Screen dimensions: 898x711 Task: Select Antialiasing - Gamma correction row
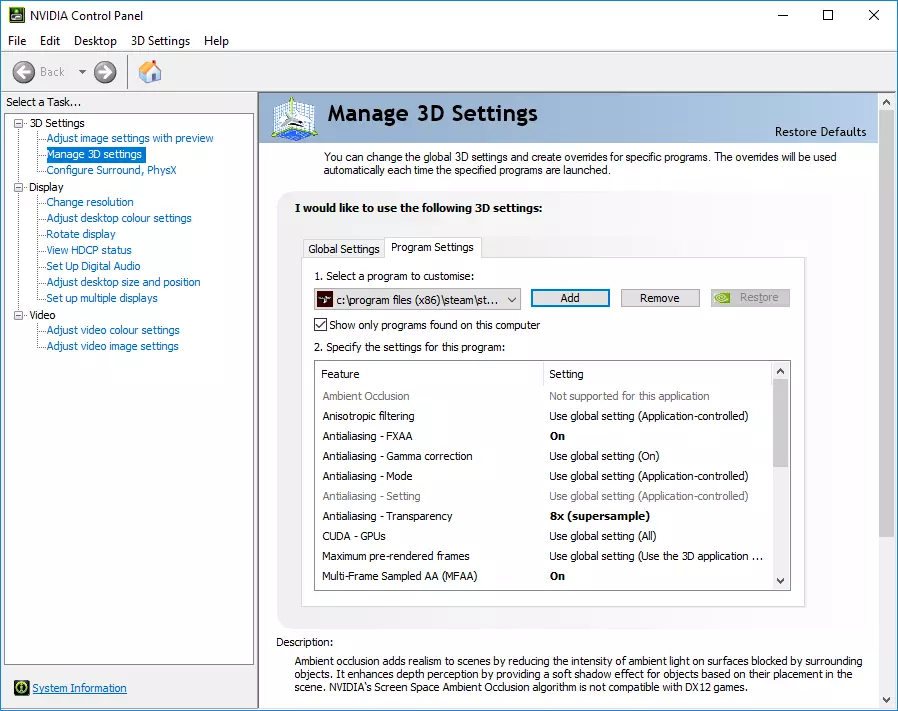click(x=543, y=456)
